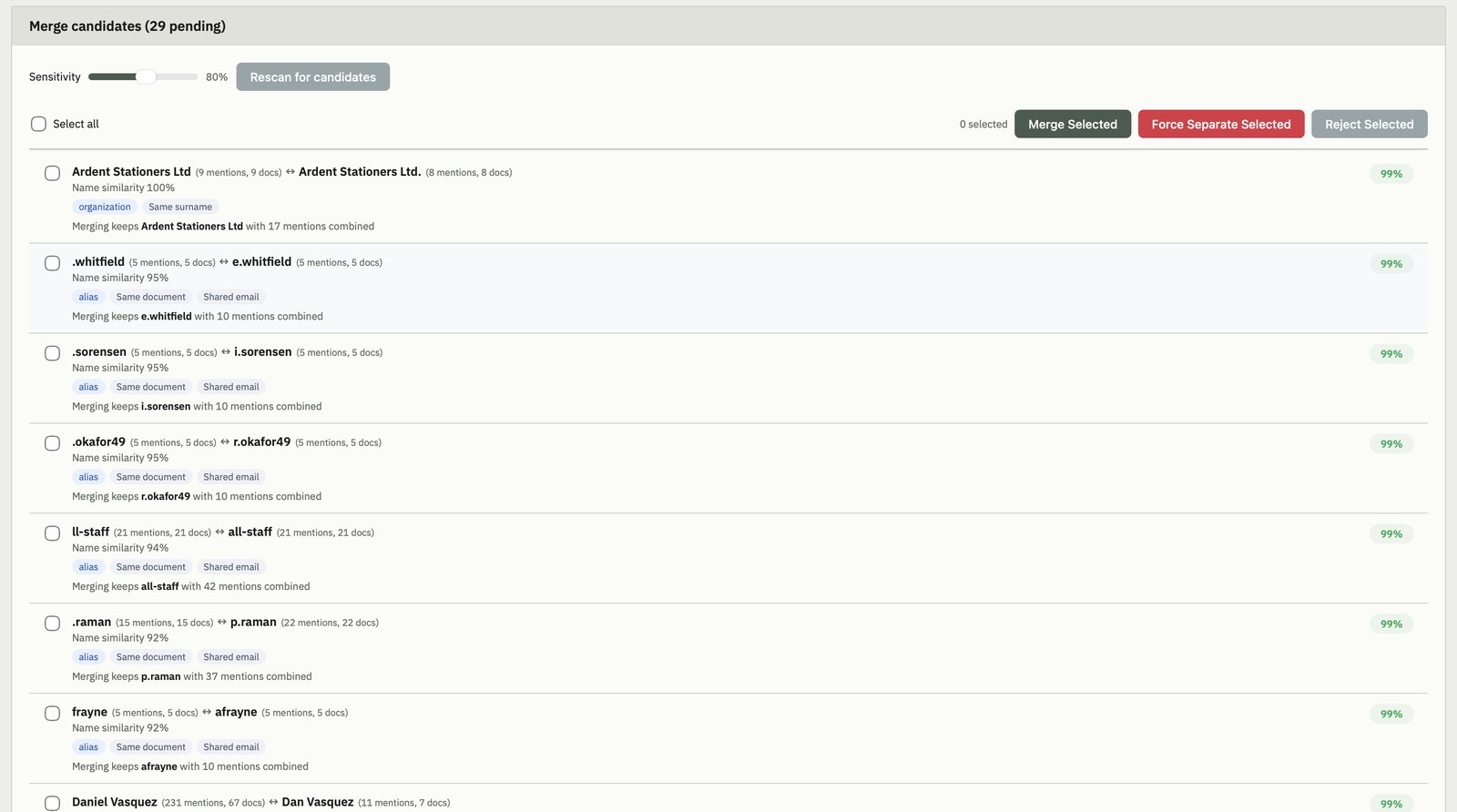Click the 99% badge on the afrayne row
This screenshot has width=1457, height=812.
[1391, 715]
